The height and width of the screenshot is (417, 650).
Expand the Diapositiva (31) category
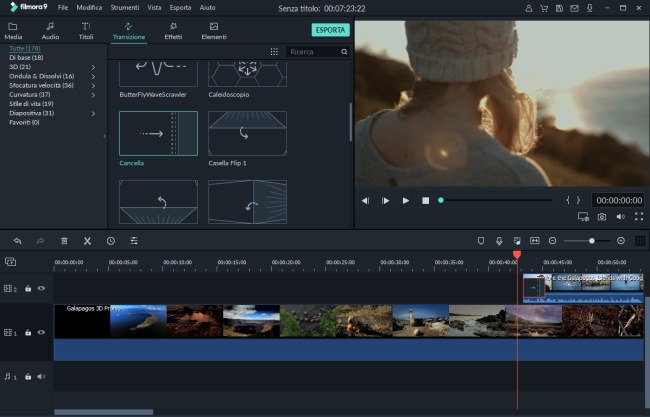pyautogui.click(x=93, y=113)
